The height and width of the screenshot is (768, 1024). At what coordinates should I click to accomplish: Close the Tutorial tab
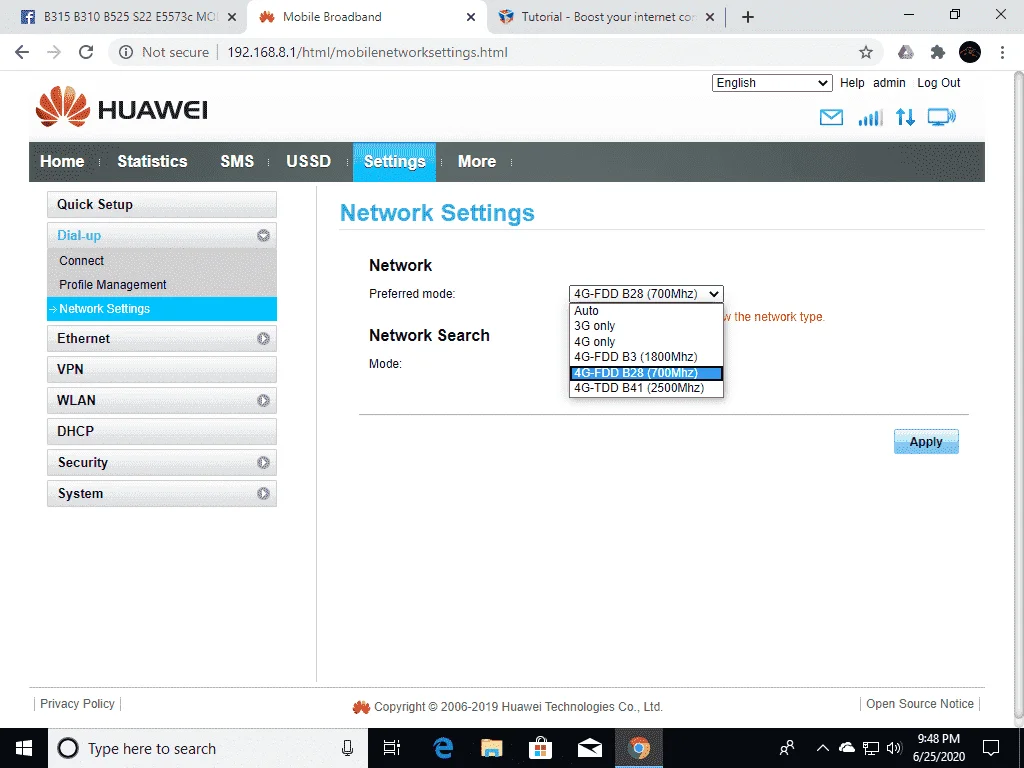(x=711, y=17)
